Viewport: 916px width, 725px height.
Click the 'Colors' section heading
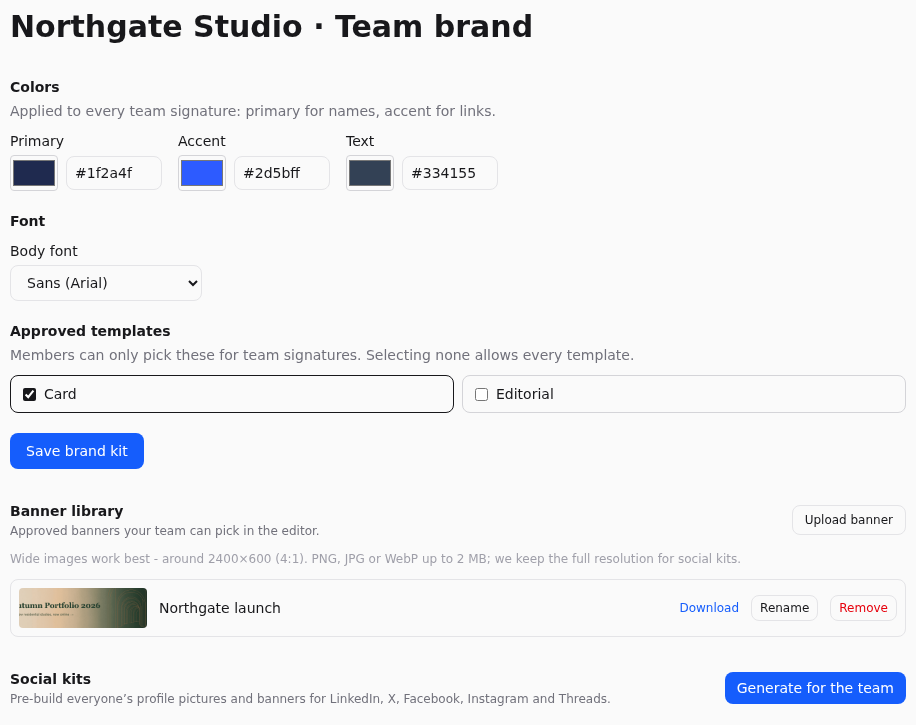pos(35,87)
